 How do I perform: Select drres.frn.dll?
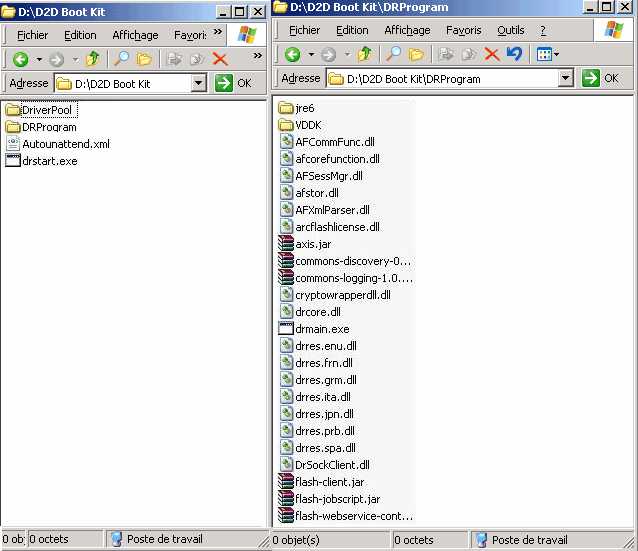point(316,363)
